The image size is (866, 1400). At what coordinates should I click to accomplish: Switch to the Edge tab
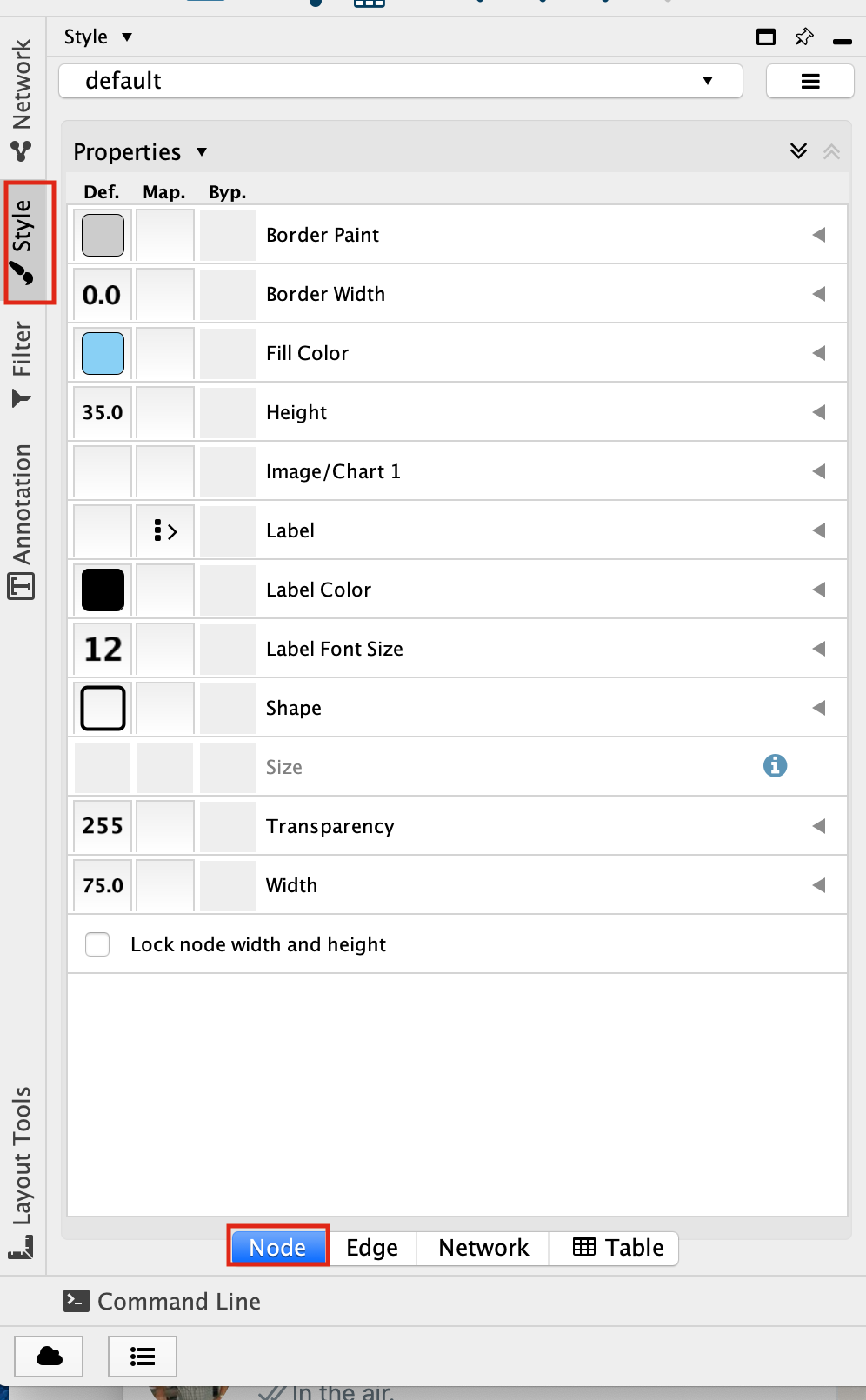pyautogui.click(x=372, y=1248)
